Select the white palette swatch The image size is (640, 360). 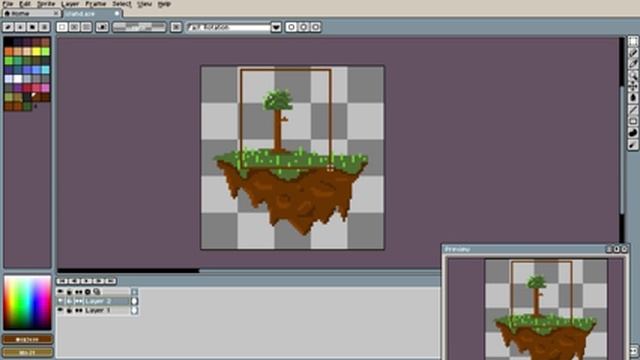pos(18,79)
